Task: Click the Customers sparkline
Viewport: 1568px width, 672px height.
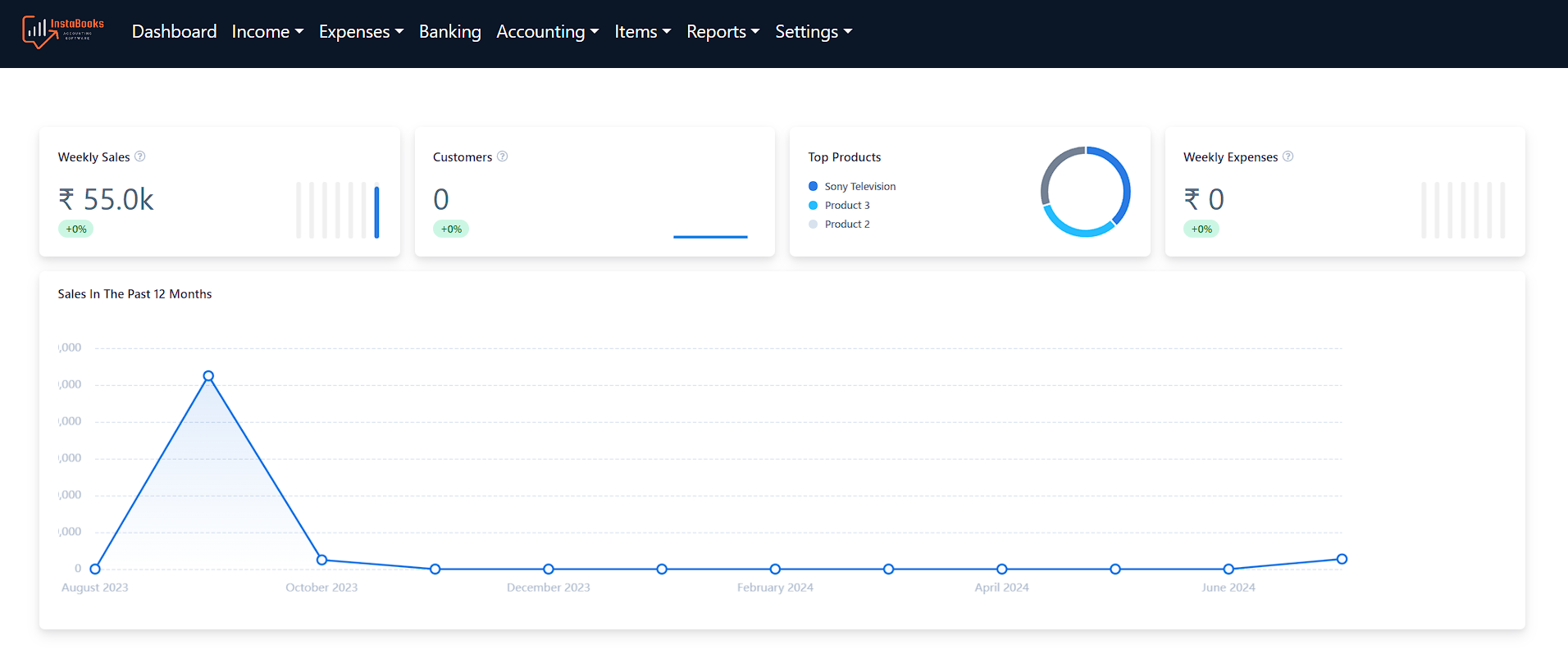Action: pyautogui.click(x=710, y=236)
